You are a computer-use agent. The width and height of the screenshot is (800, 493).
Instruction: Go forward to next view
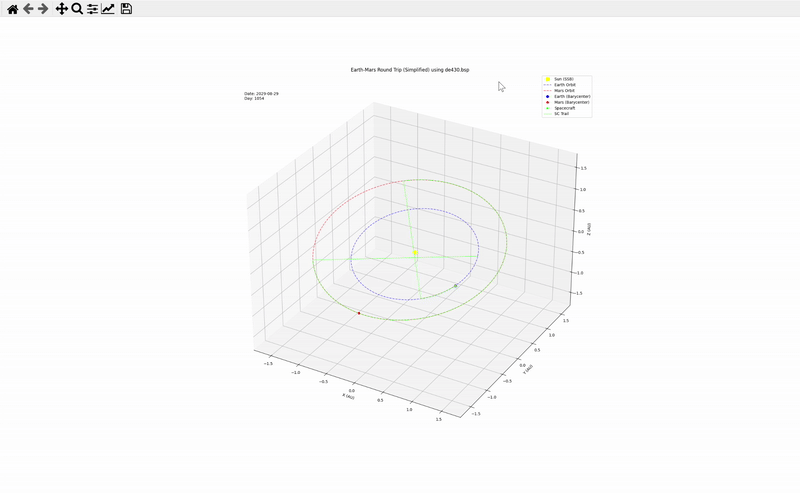(x=43, y=9)
